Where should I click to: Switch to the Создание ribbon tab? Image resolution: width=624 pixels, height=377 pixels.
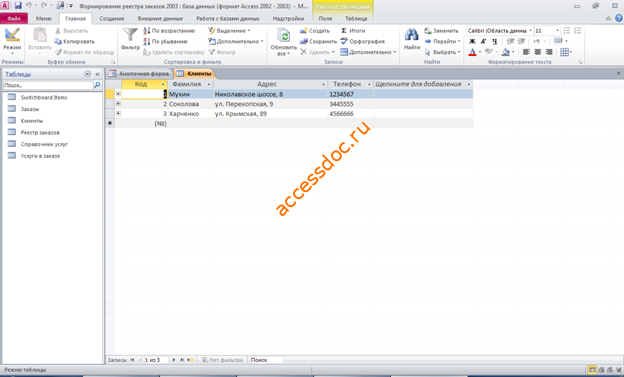(112, 18)
